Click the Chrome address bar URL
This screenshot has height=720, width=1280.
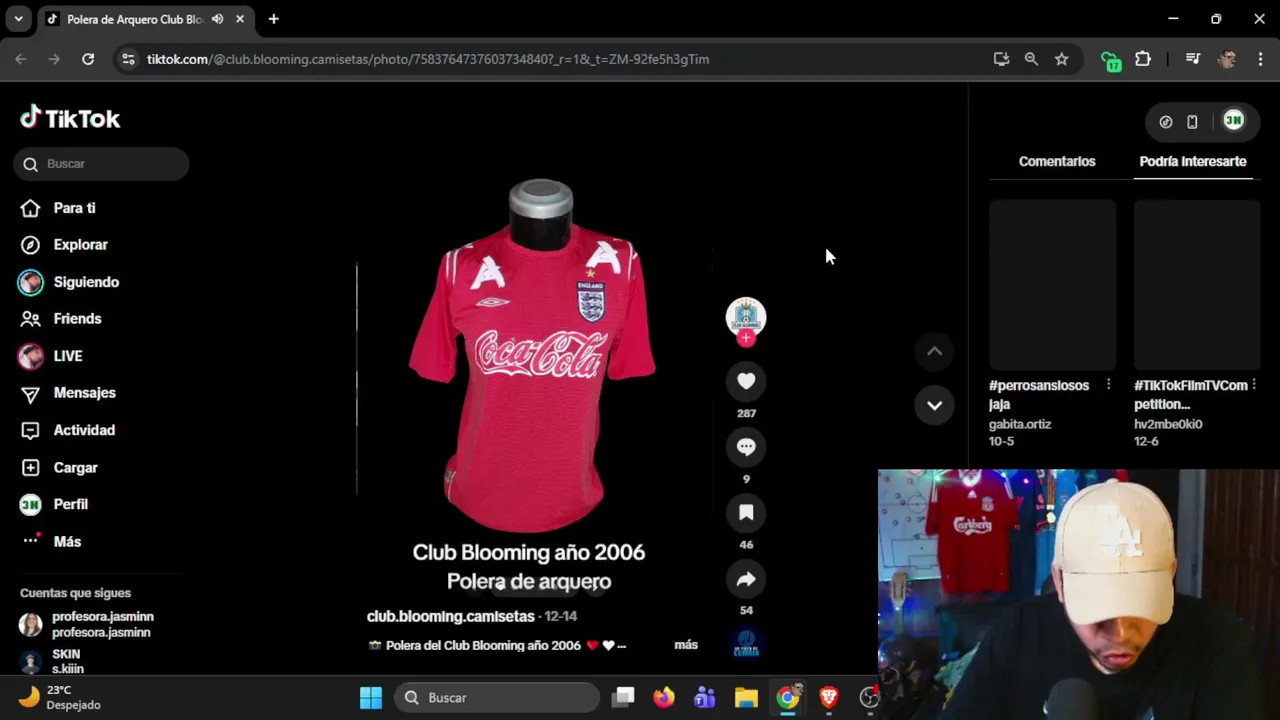tap(428, 59)
